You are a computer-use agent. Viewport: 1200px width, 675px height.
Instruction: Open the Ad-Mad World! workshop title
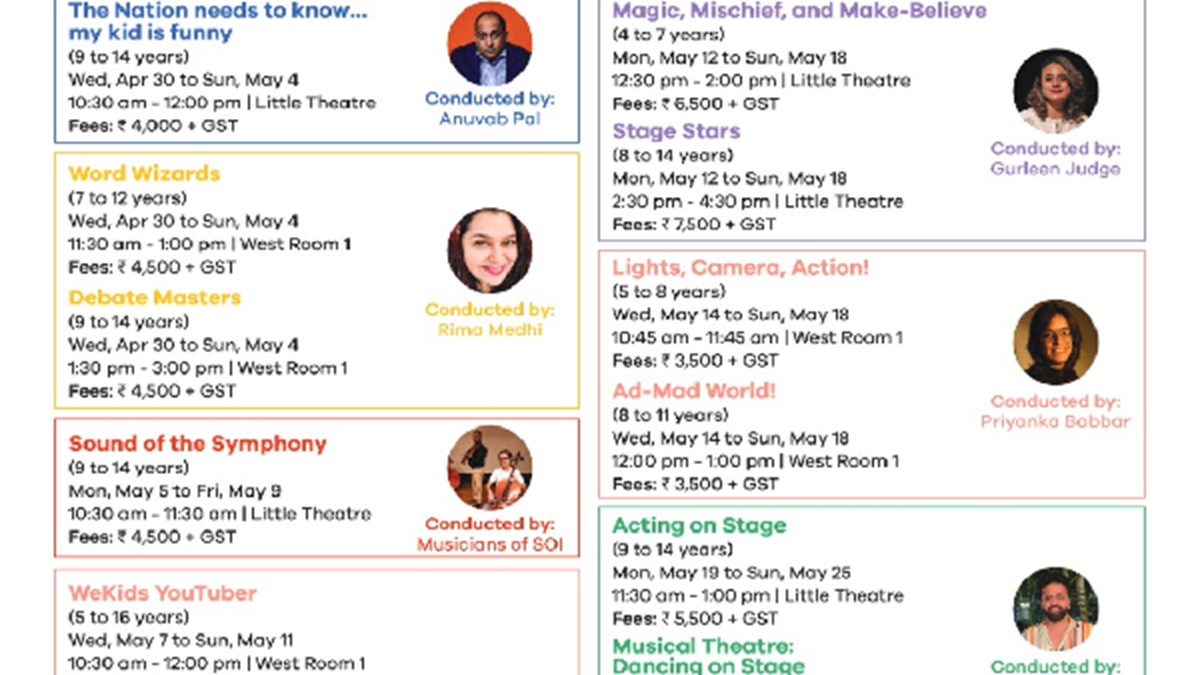(x=694, y=391)
